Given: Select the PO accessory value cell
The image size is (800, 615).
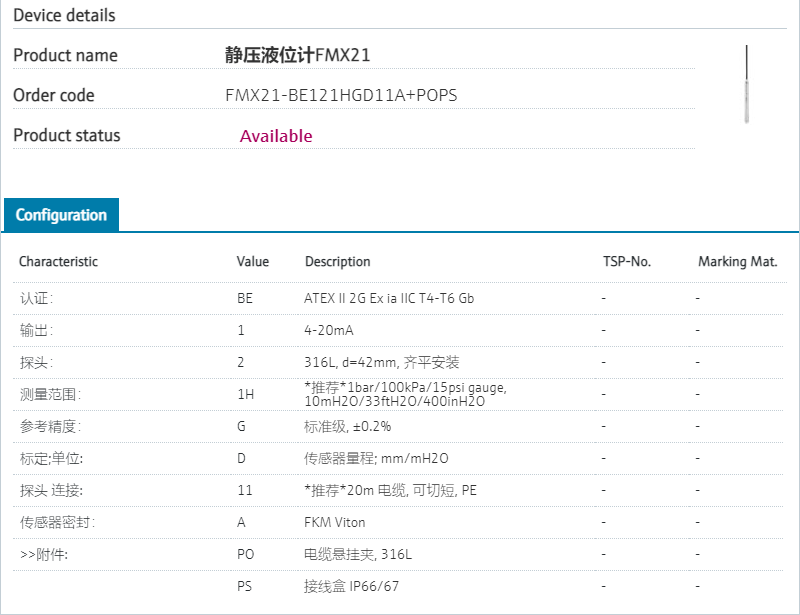Looking at the screenshot, I should [x=246, y=554].
